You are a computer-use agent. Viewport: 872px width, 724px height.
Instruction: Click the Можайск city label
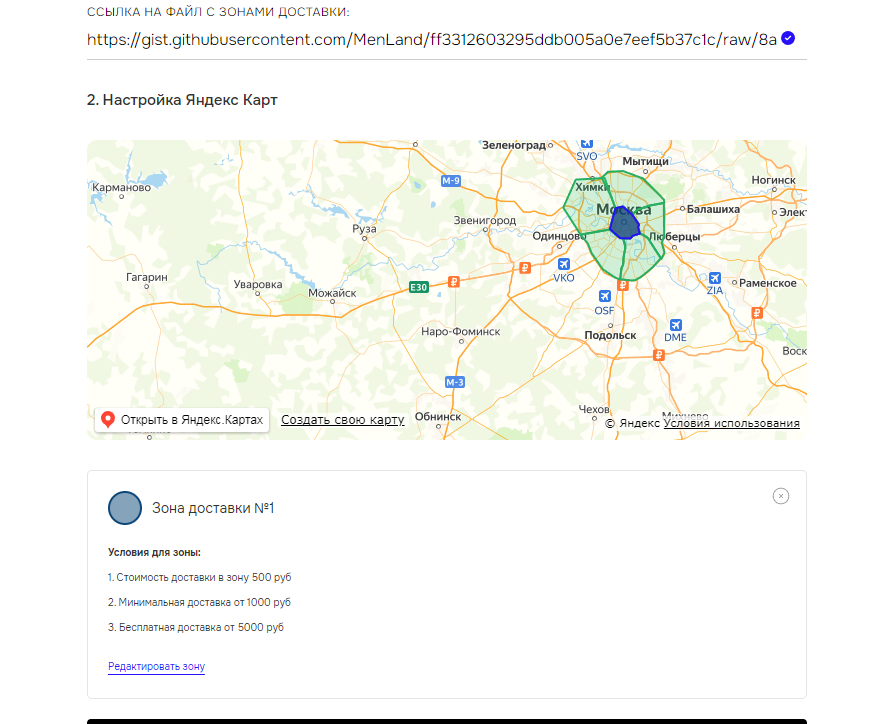click(x=332, y=293)
